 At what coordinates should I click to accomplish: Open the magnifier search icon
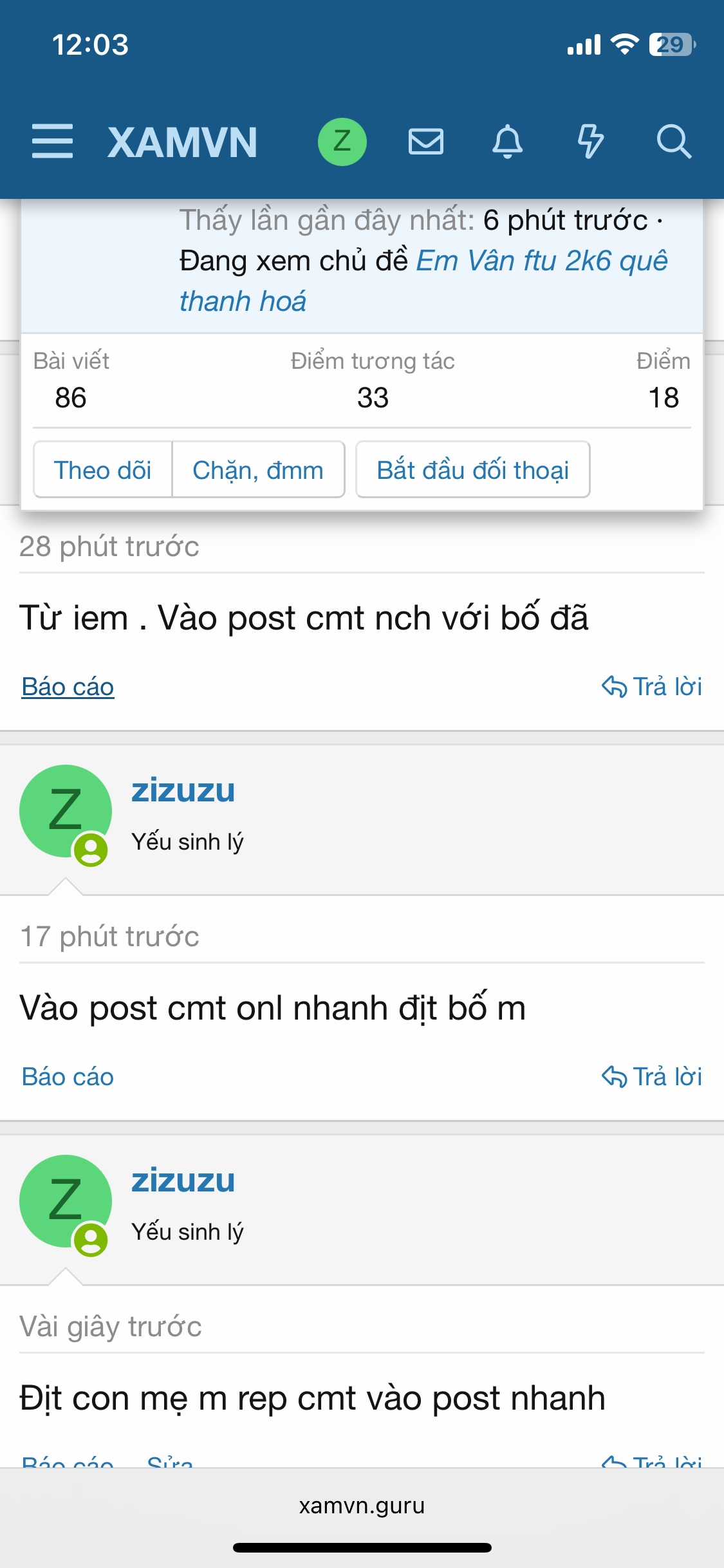point(674,142)
